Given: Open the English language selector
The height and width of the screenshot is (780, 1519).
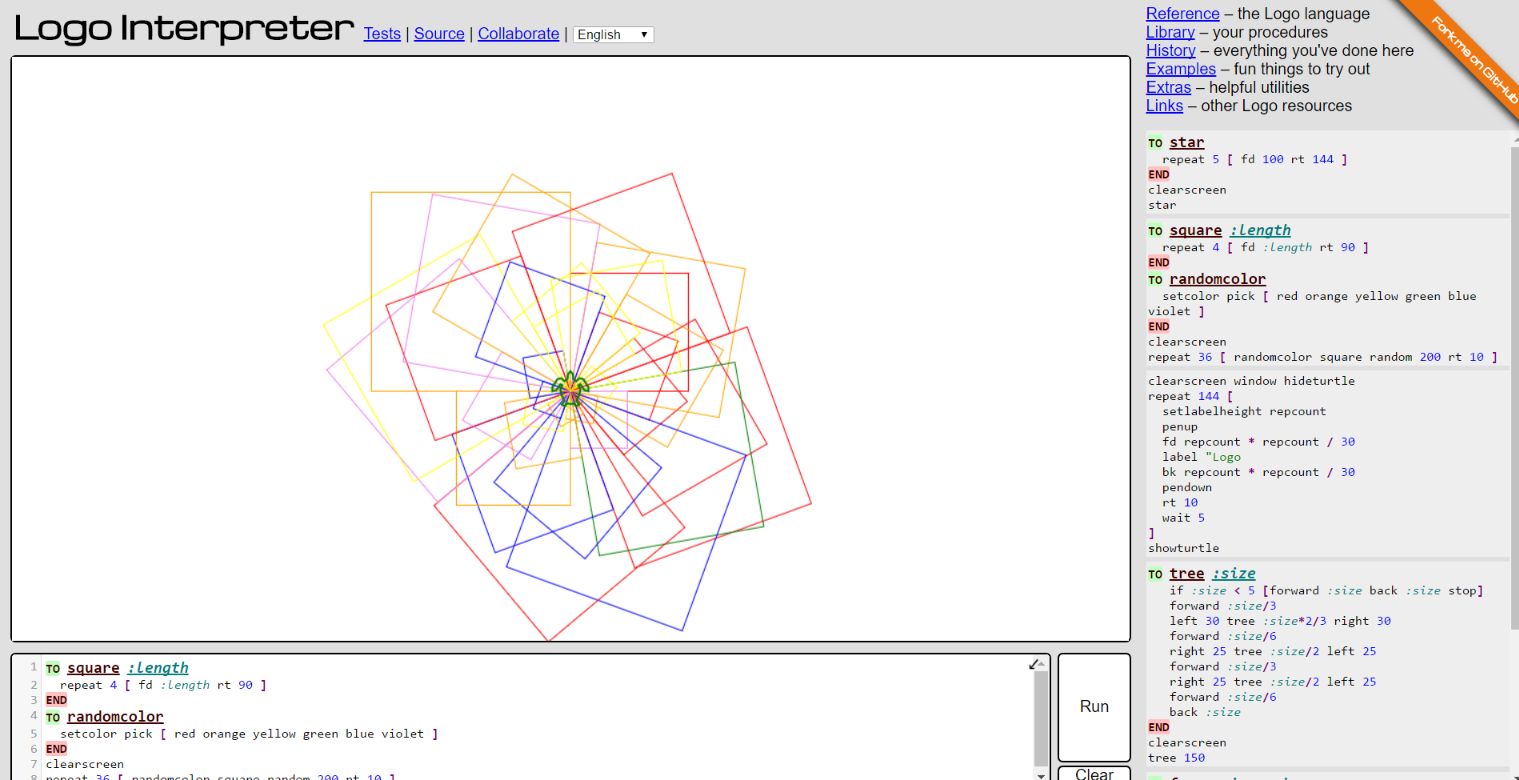Looking at the screenshot, I should 612,34.
